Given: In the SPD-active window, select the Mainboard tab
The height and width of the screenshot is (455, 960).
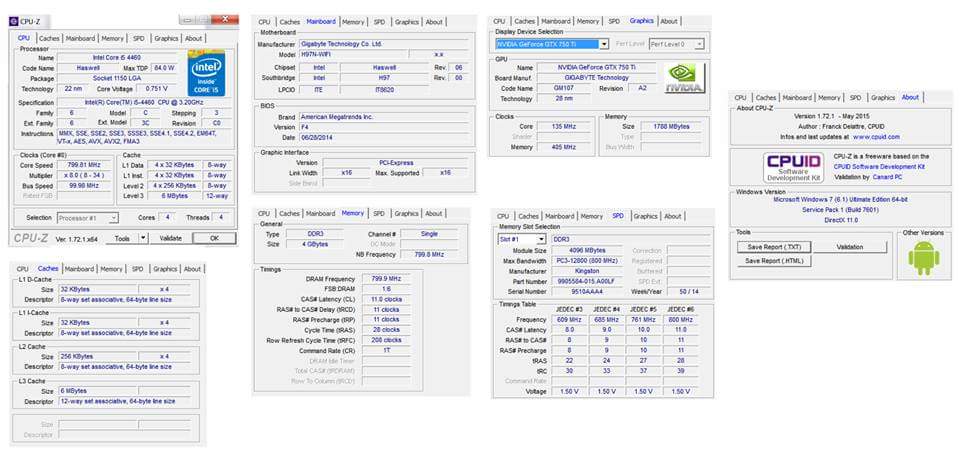Looking at the screenshot, I should tap(560, 217).
